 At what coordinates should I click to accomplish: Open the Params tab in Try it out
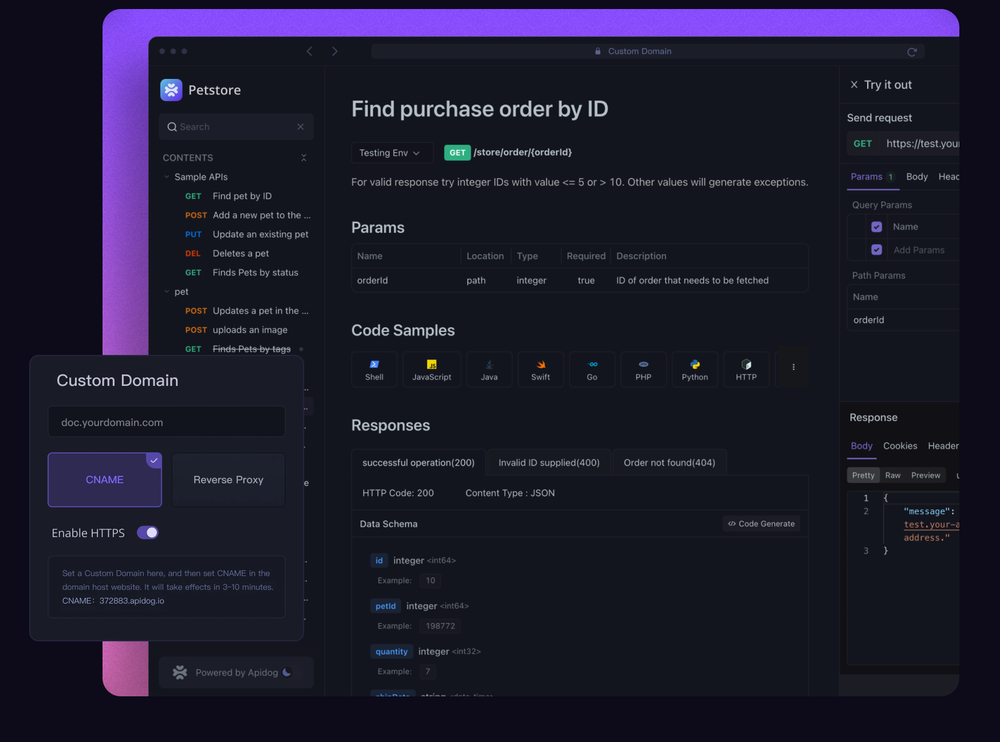click(x=873, y=177)
